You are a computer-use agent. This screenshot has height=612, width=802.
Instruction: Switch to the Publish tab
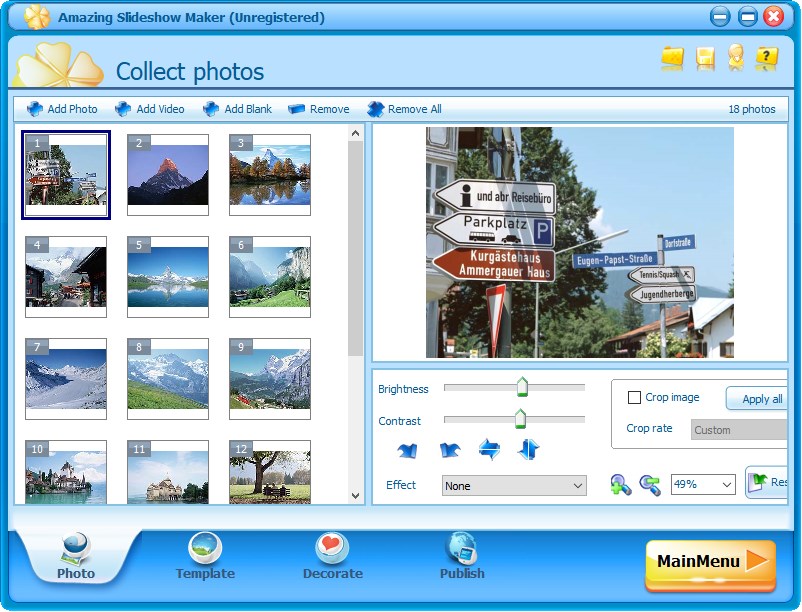coord(462,556)
